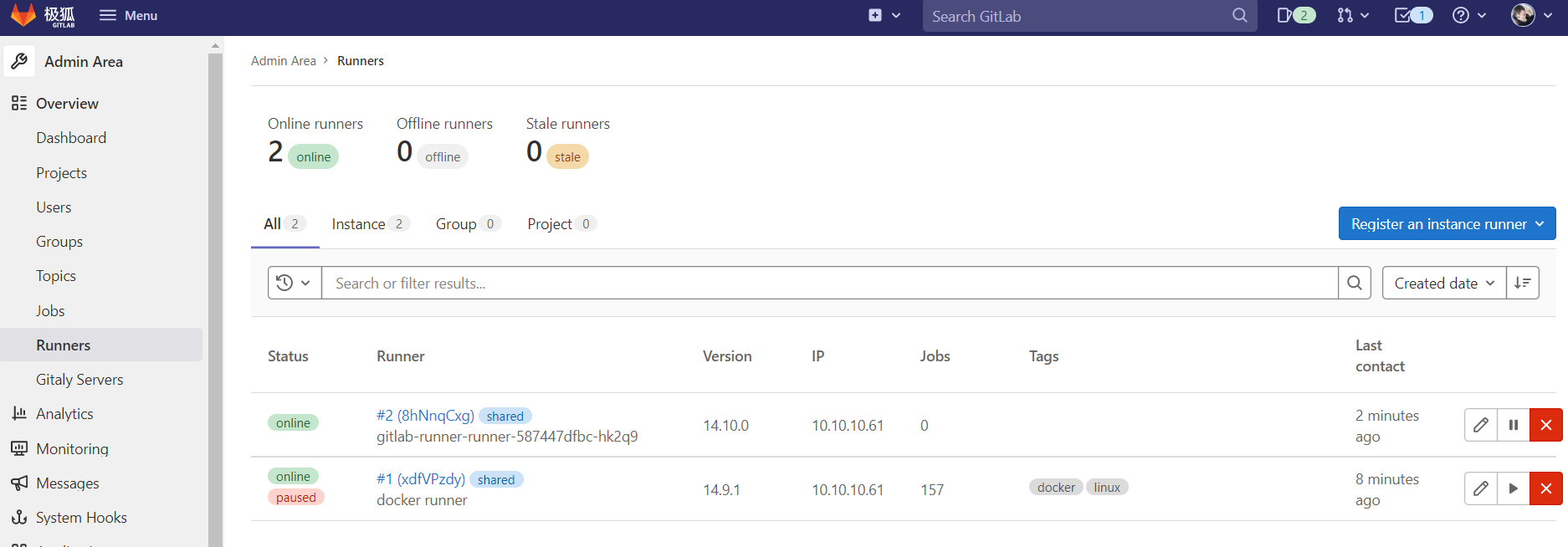Go to Dashboard in sidebar
The height and width of the screenshot is (547, 1568).
click(71, 138)
